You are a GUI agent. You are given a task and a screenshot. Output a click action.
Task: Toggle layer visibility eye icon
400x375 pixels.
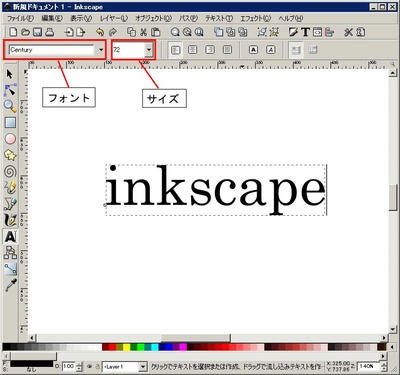pos(90,366)
